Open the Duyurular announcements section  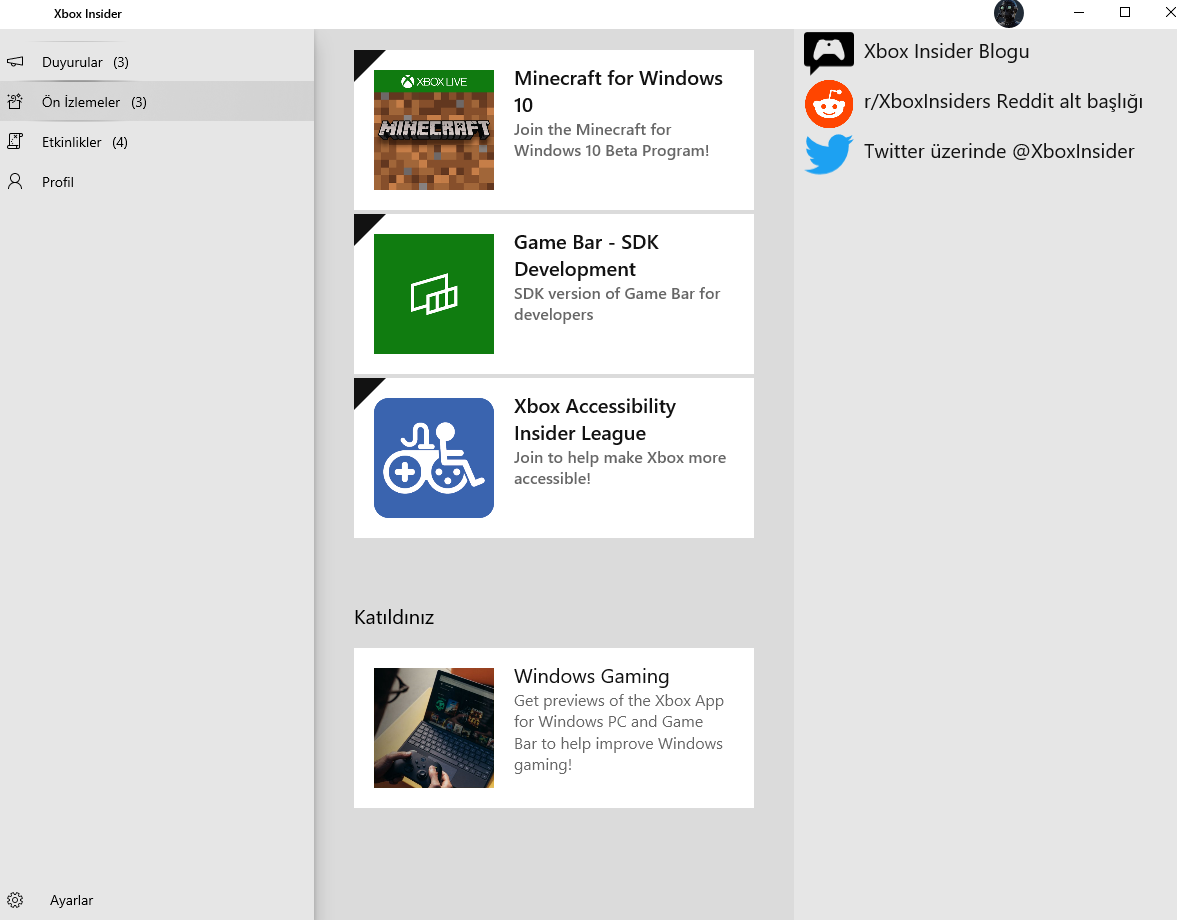157,62
